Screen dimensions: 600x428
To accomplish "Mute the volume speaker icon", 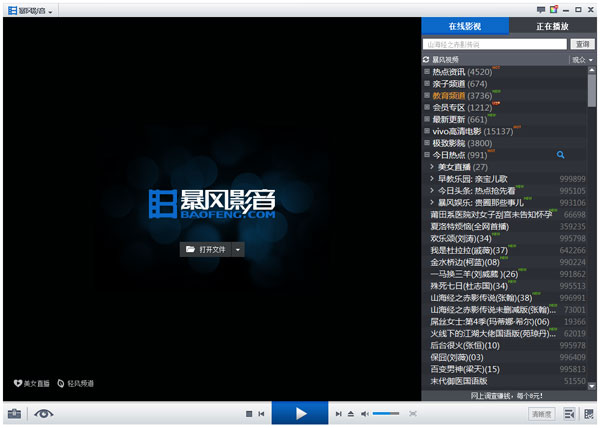I will [365, 414].
